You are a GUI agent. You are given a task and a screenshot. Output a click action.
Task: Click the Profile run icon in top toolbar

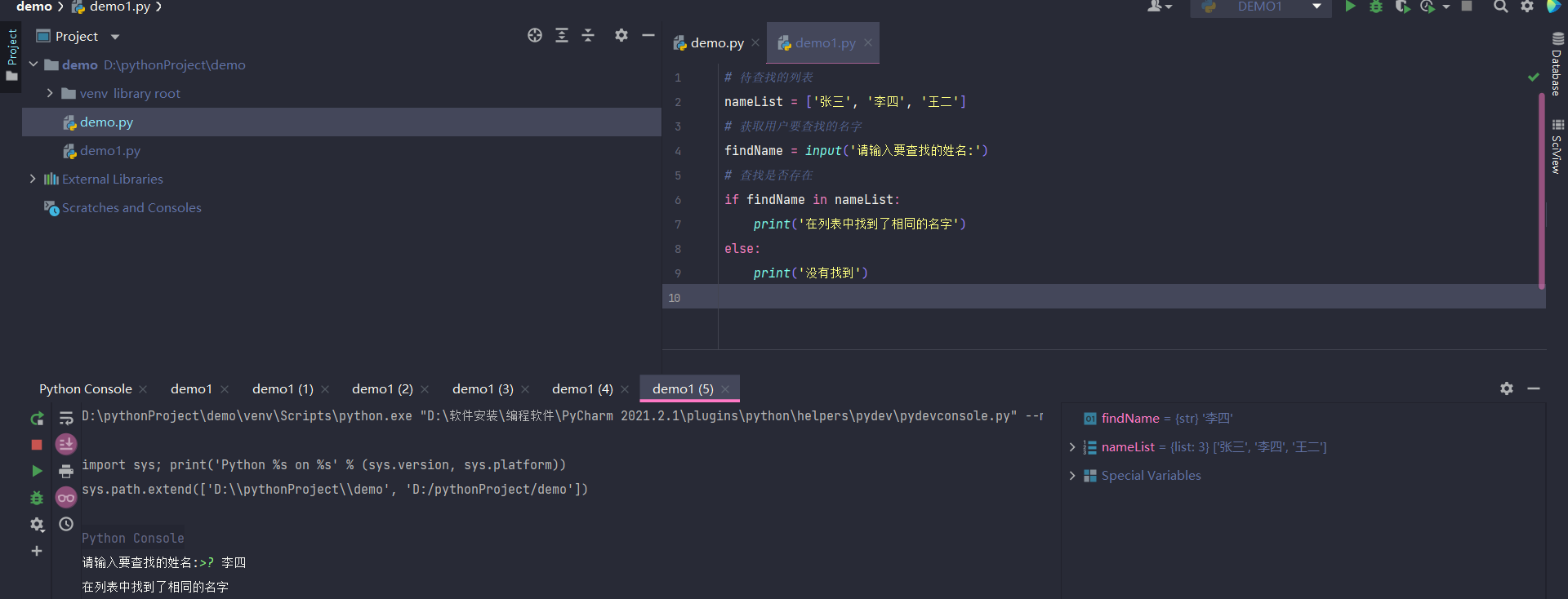(1428, 7)
